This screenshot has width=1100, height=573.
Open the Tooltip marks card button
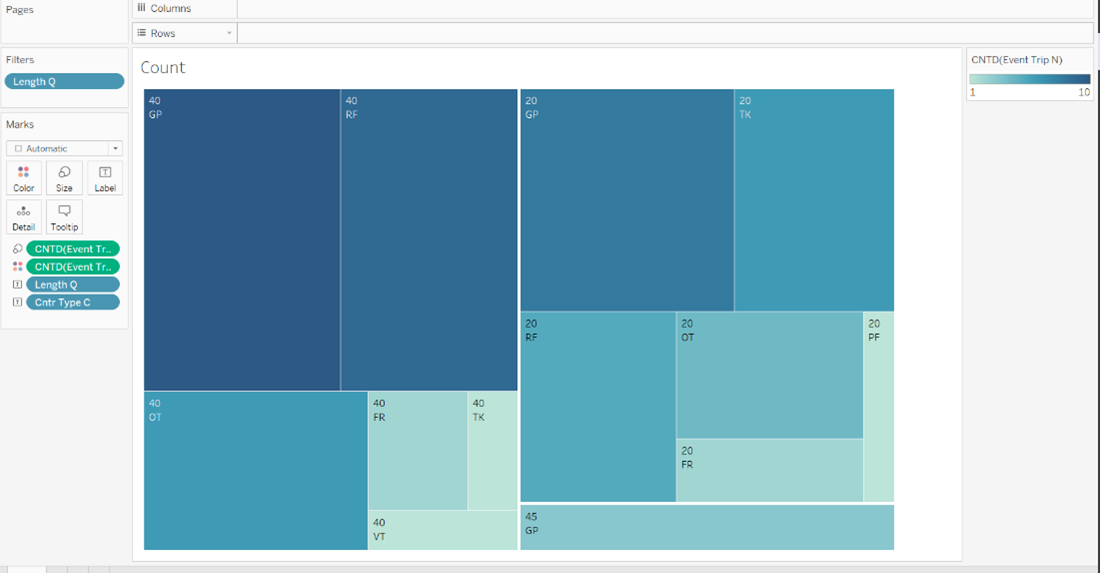64,217
